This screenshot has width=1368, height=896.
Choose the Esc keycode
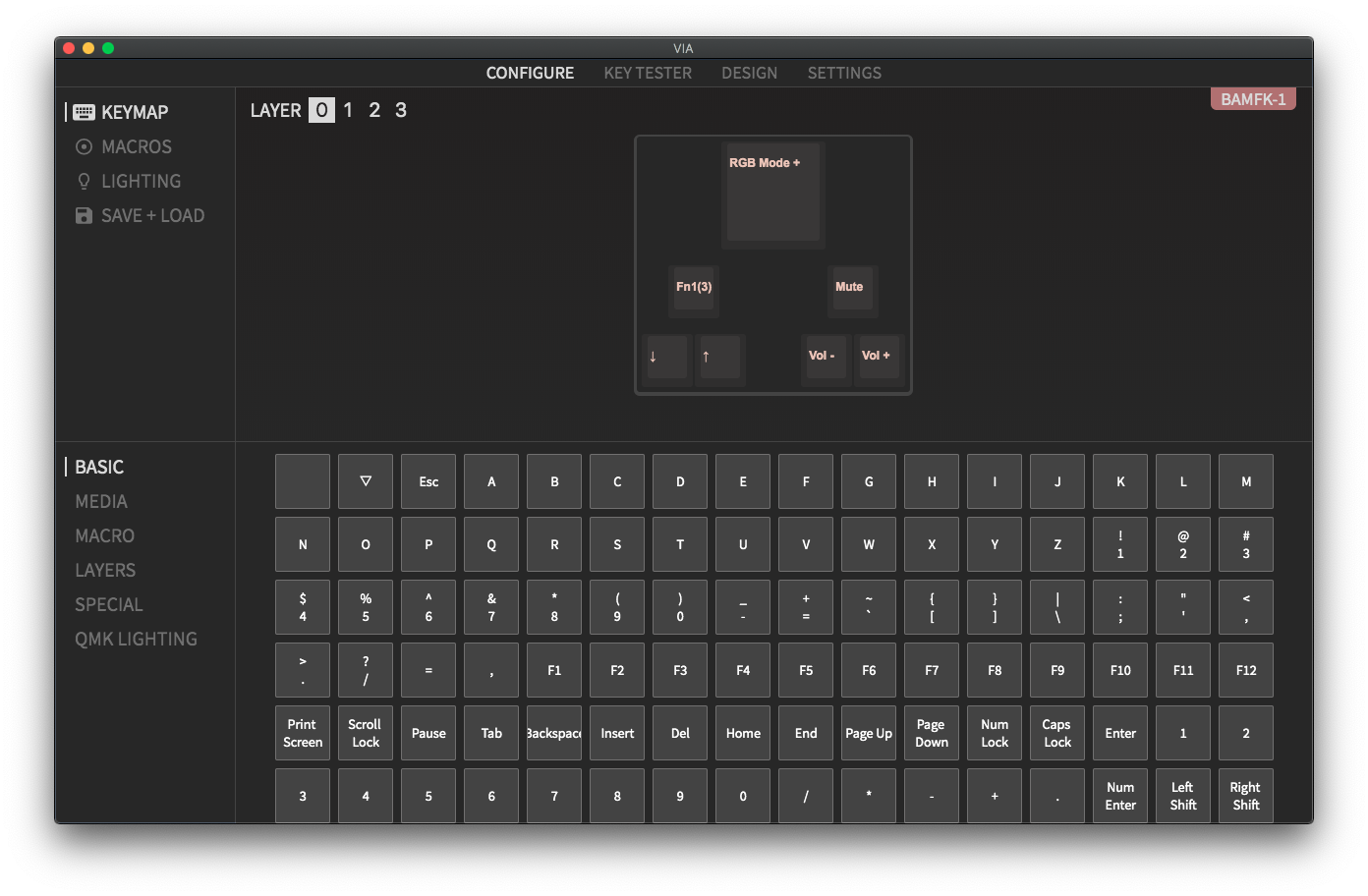428,481
